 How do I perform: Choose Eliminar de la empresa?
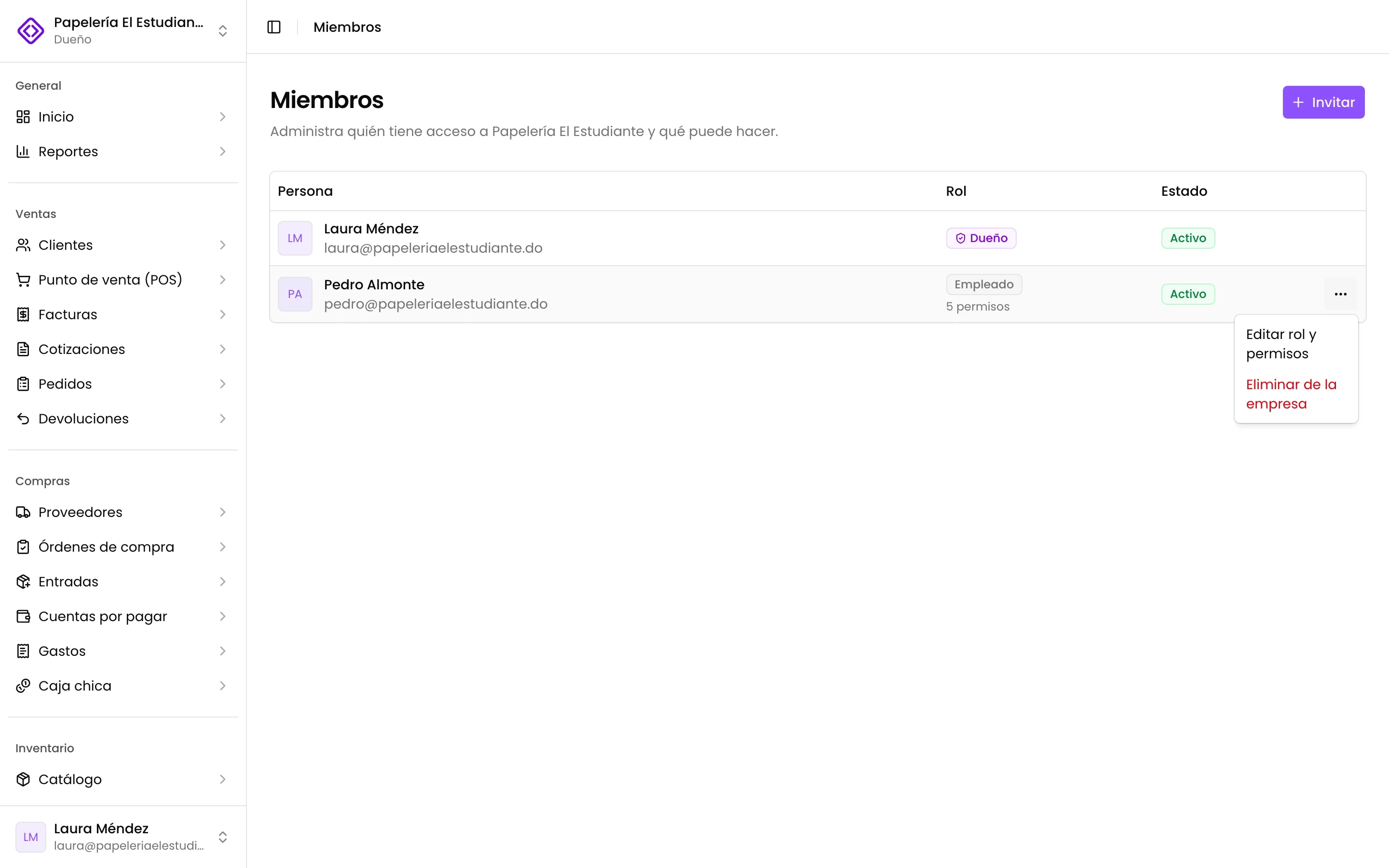point(1296,394)
